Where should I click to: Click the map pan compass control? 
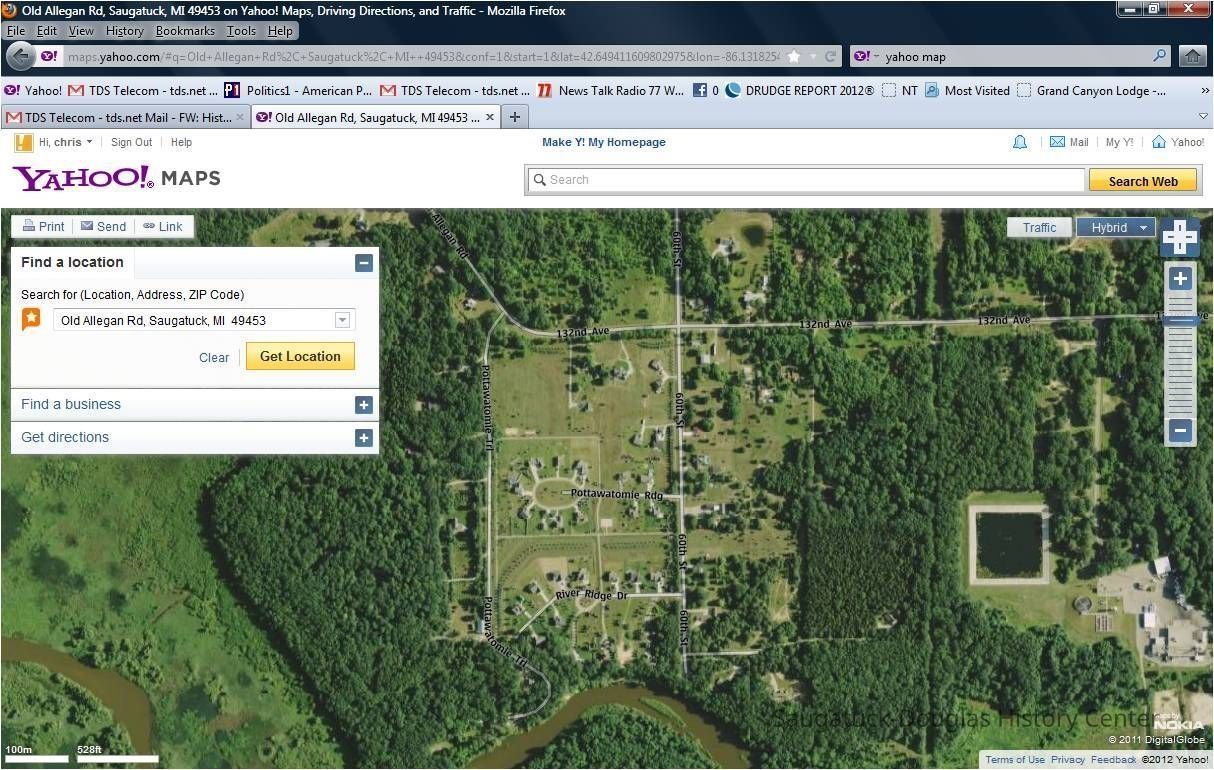pos(1180,238)
